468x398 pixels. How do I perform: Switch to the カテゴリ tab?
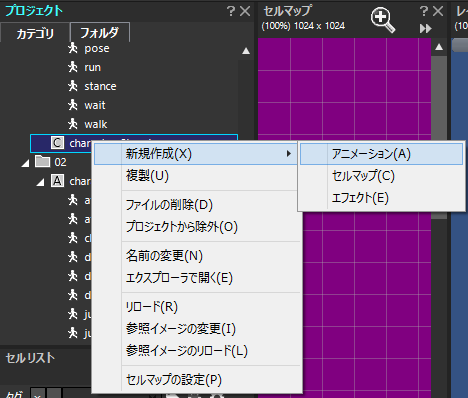click(35, 33)
